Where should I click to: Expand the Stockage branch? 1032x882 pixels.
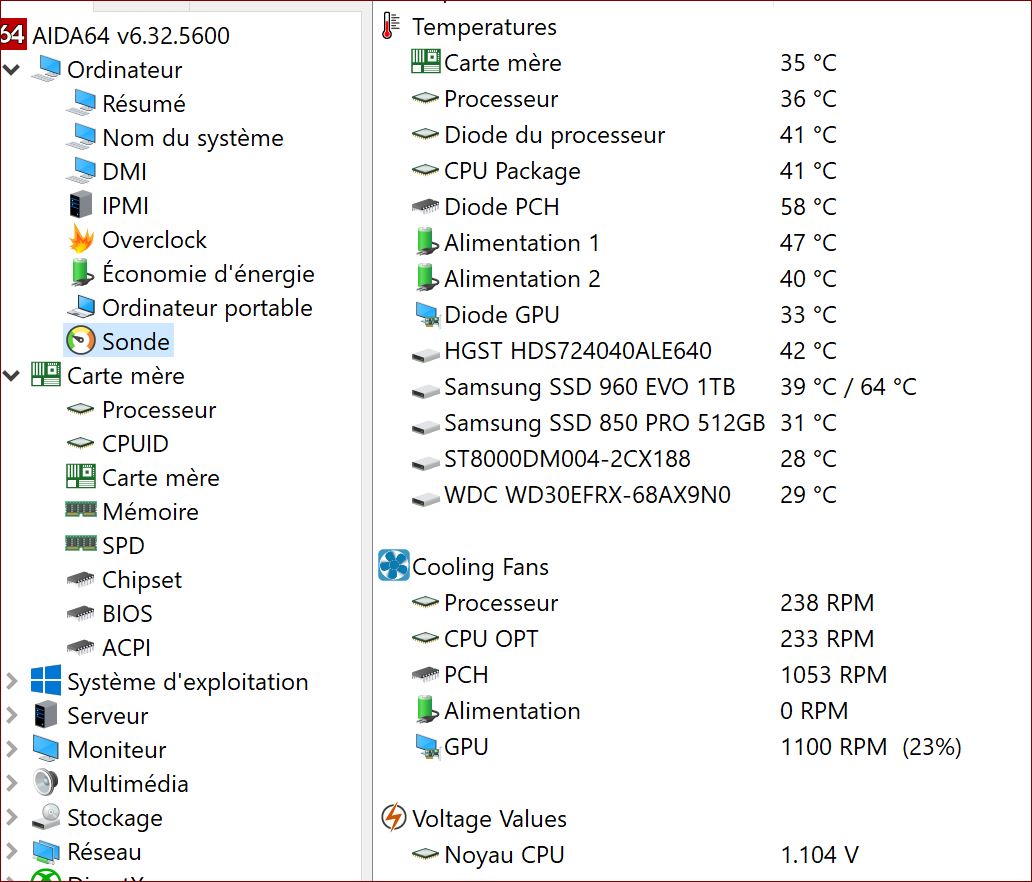(11, 817)
